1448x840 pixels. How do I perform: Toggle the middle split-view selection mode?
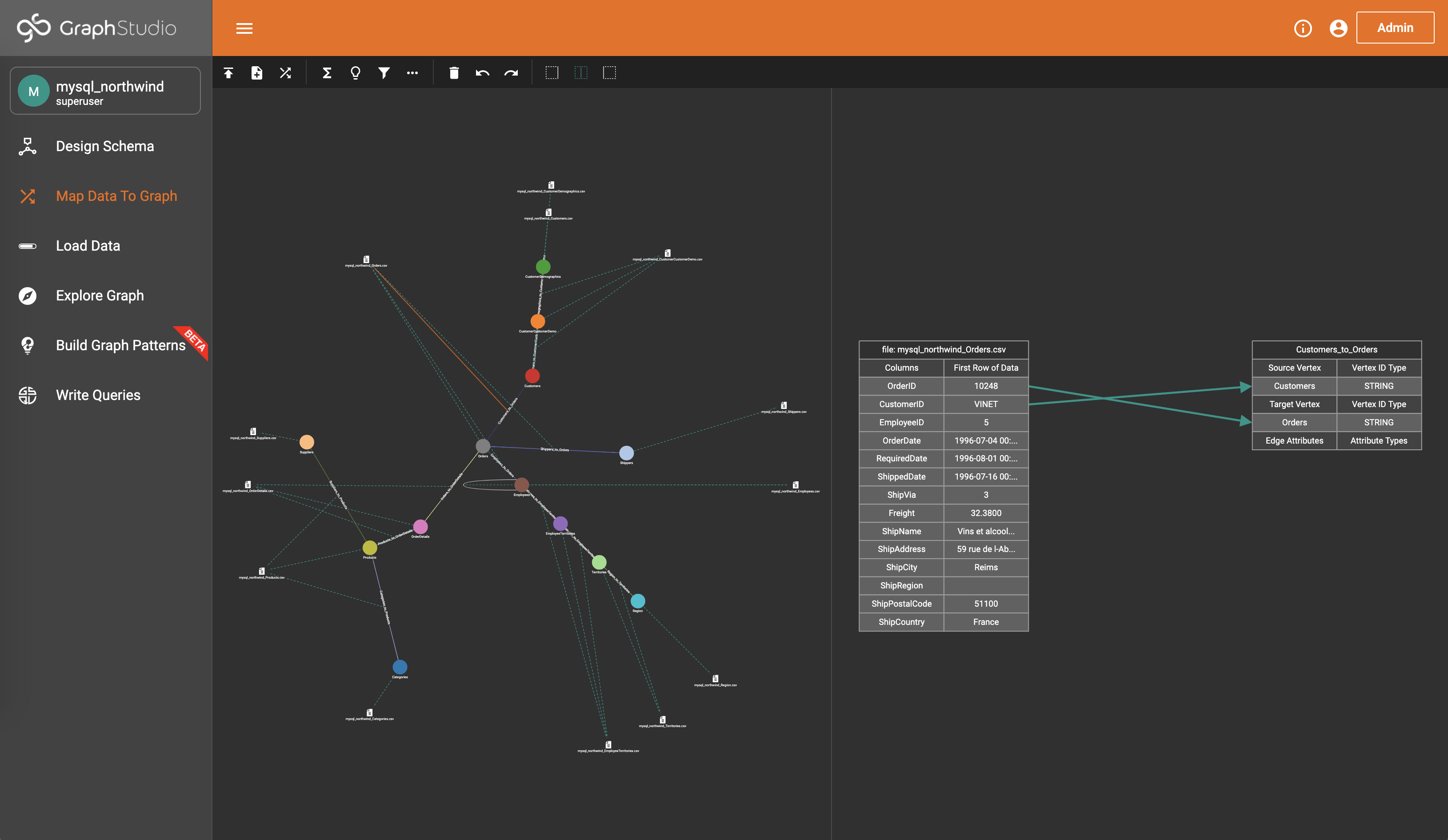point(581,72)
